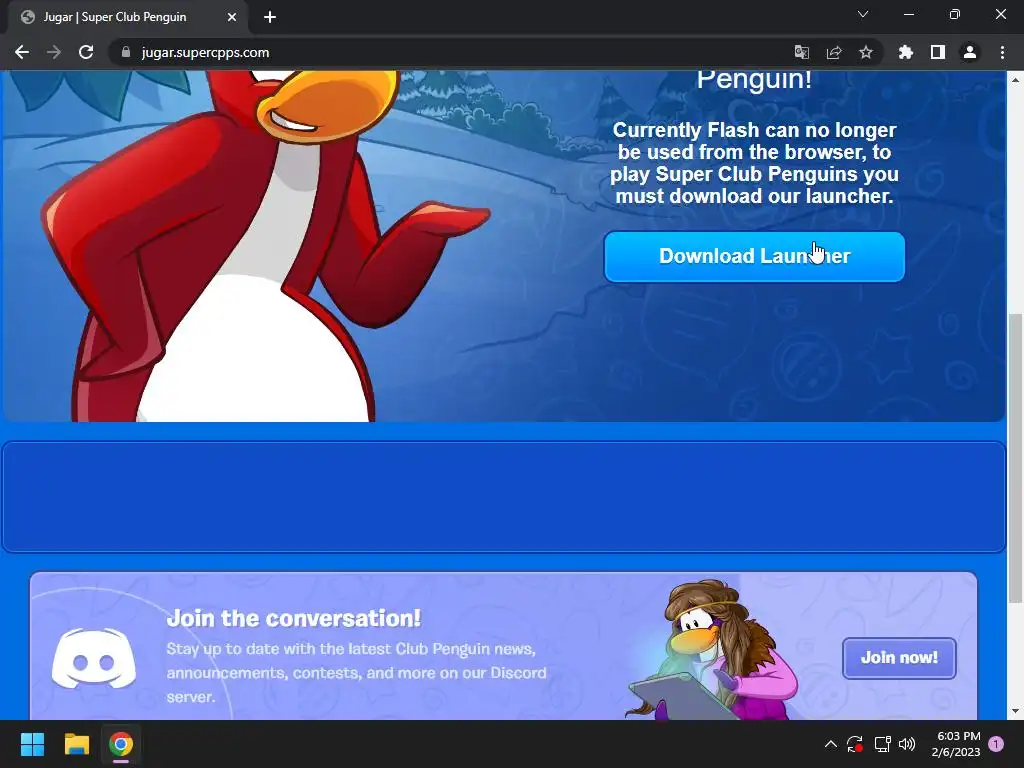Viewport: 1024px width, 768px height.
Task: Open the volume control tray icon
Action: (907, 744)
